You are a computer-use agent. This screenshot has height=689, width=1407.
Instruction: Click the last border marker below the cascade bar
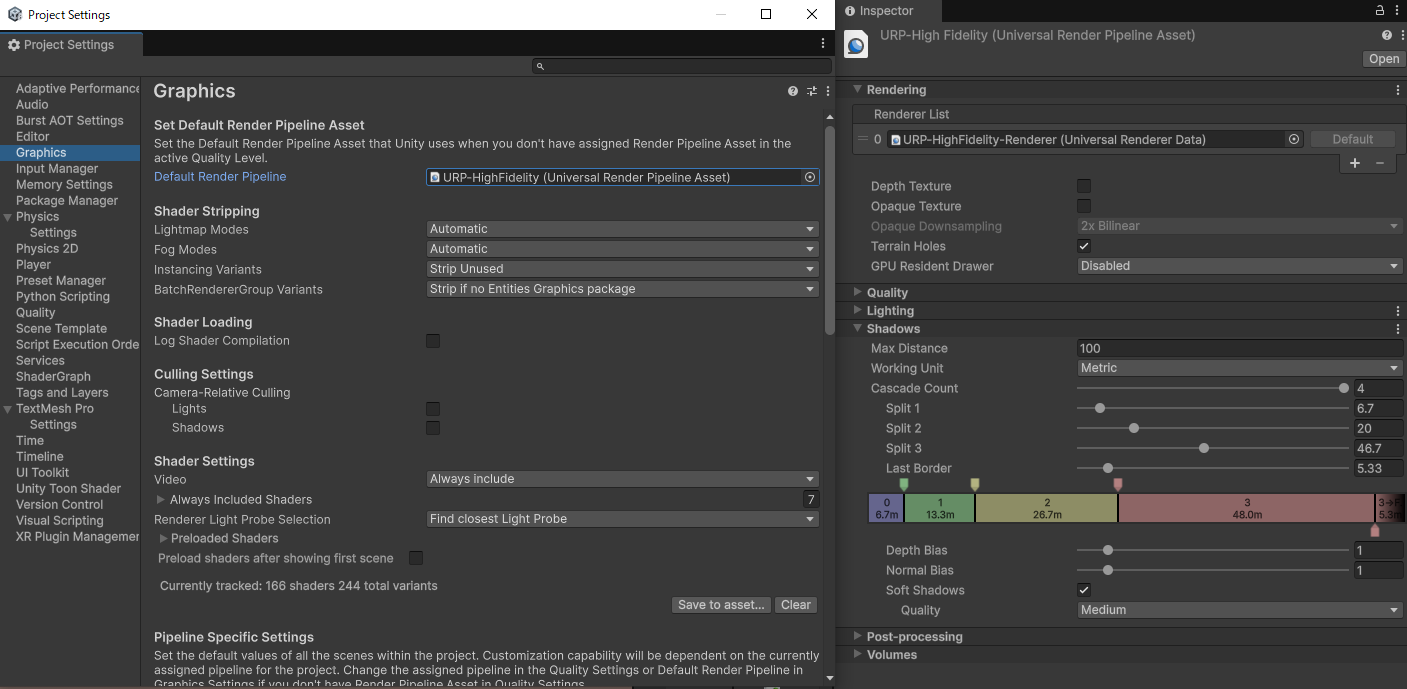pyautogui.click(x=1375, y=531)
